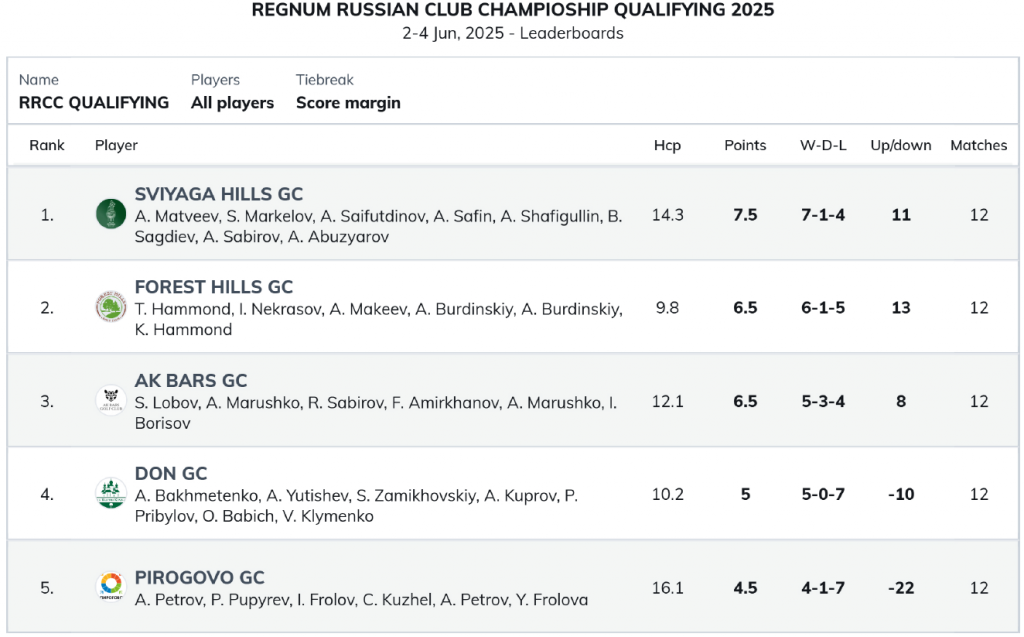Open the PIROGOVO GC team name
The height and width of the screenshot is (637, 1024).
(199, 578)
